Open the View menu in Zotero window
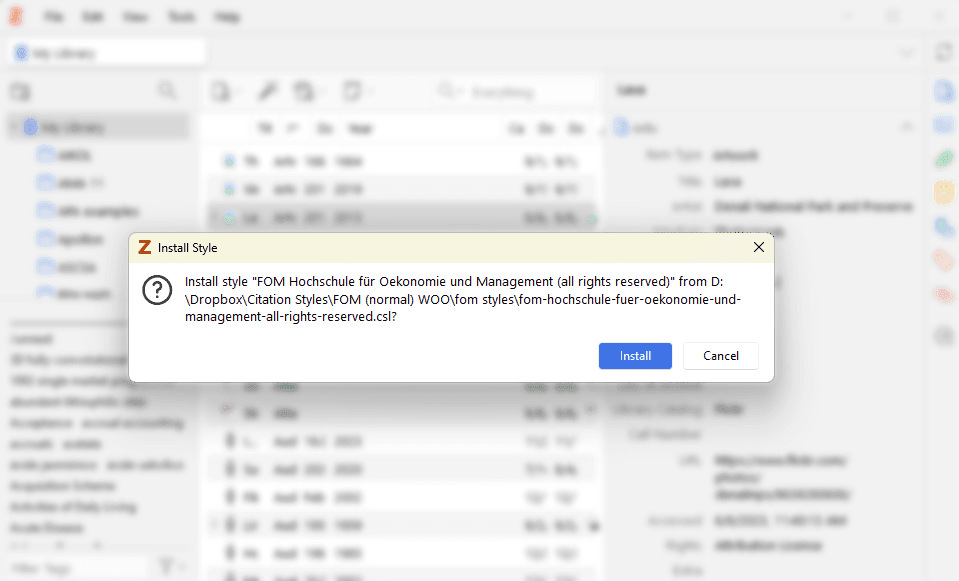 pyautogui.click(x=135, y=17)
